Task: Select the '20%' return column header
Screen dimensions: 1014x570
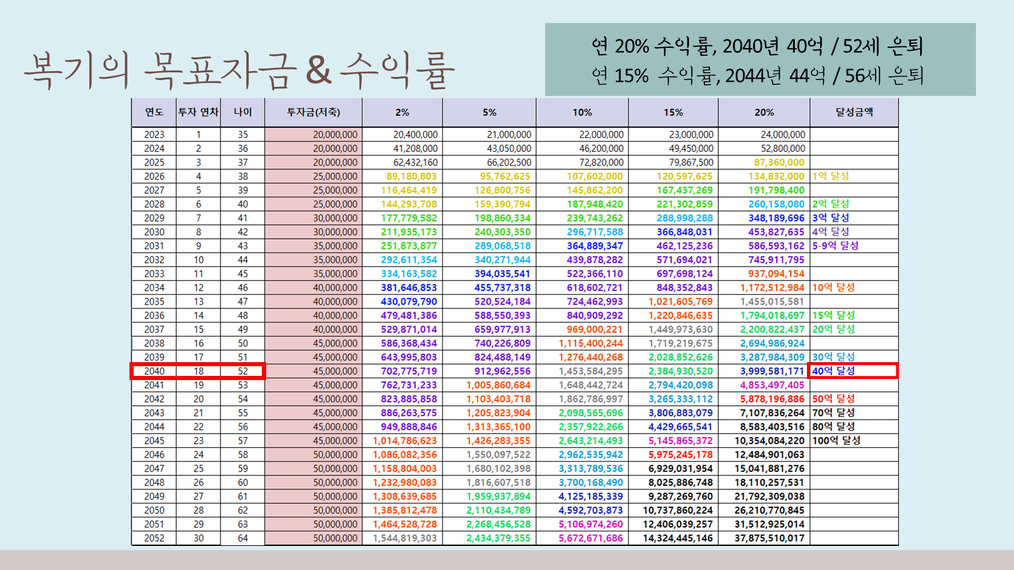Action: (764, 113)
